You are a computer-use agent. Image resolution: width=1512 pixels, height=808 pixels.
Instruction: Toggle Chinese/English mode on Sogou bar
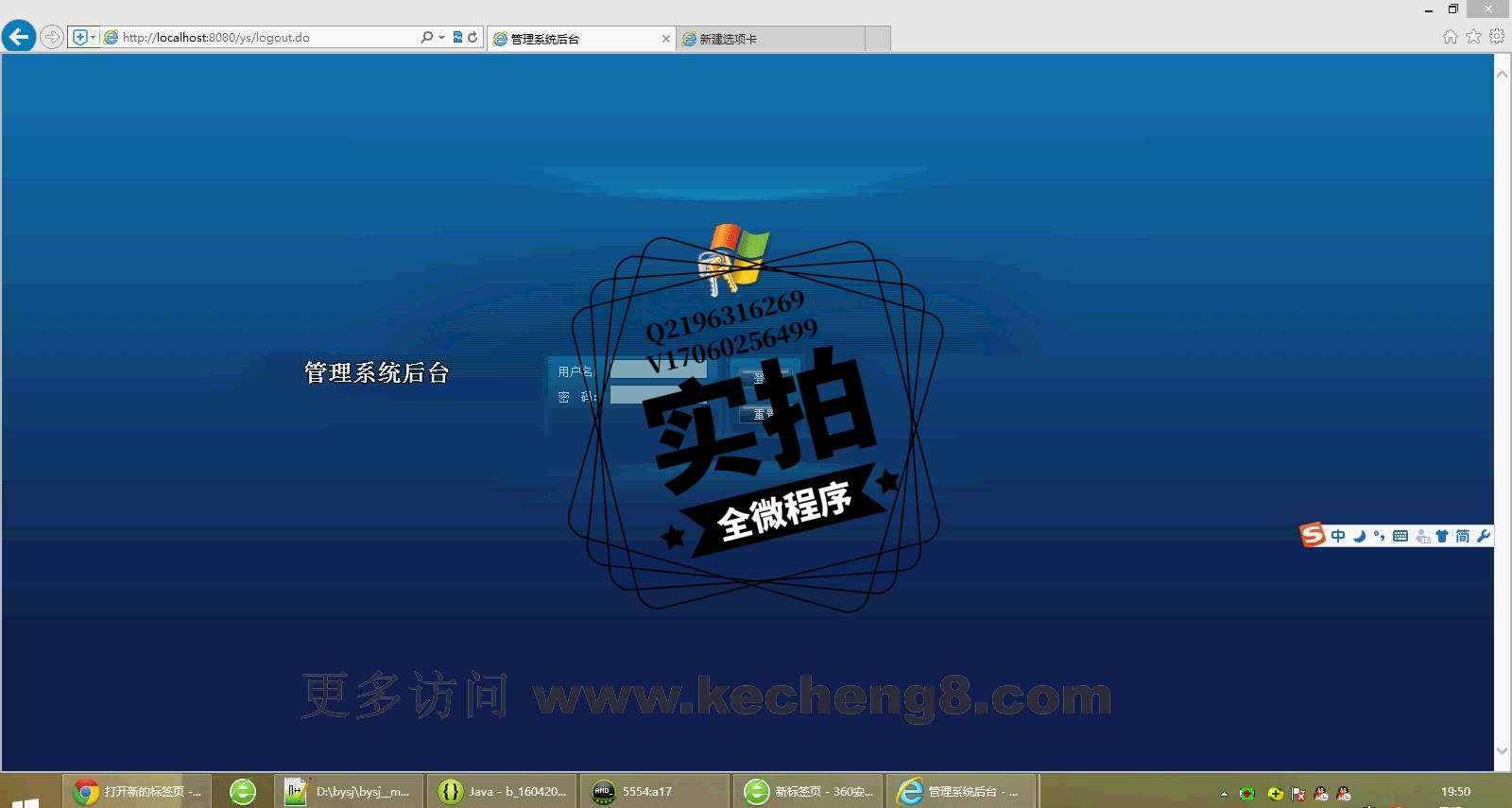1338,536
